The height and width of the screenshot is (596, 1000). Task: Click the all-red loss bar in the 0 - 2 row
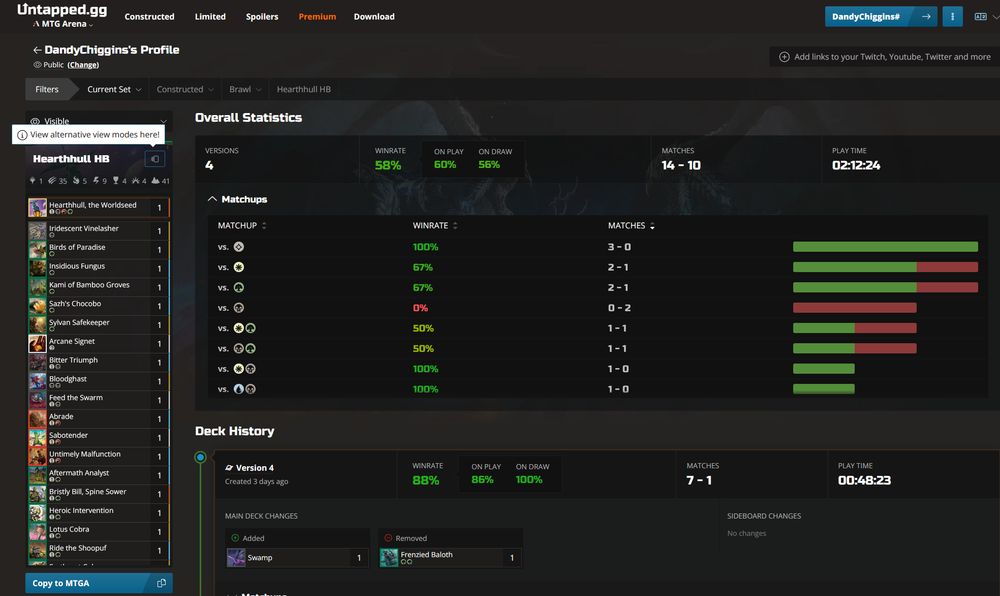click(855, 308)
